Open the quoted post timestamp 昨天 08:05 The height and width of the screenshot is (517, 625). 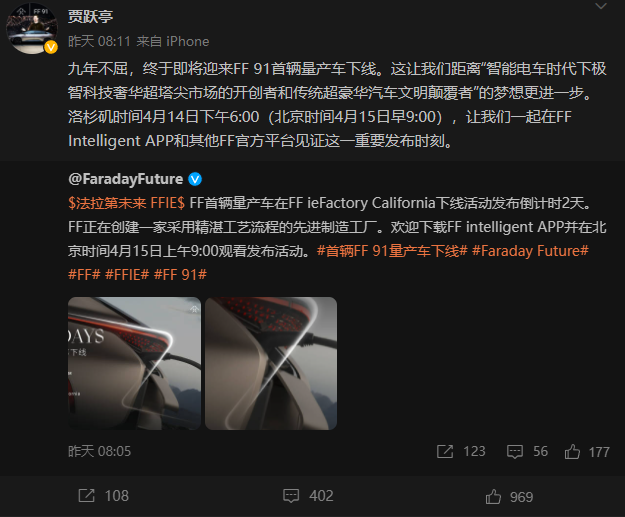coord(99,451)
